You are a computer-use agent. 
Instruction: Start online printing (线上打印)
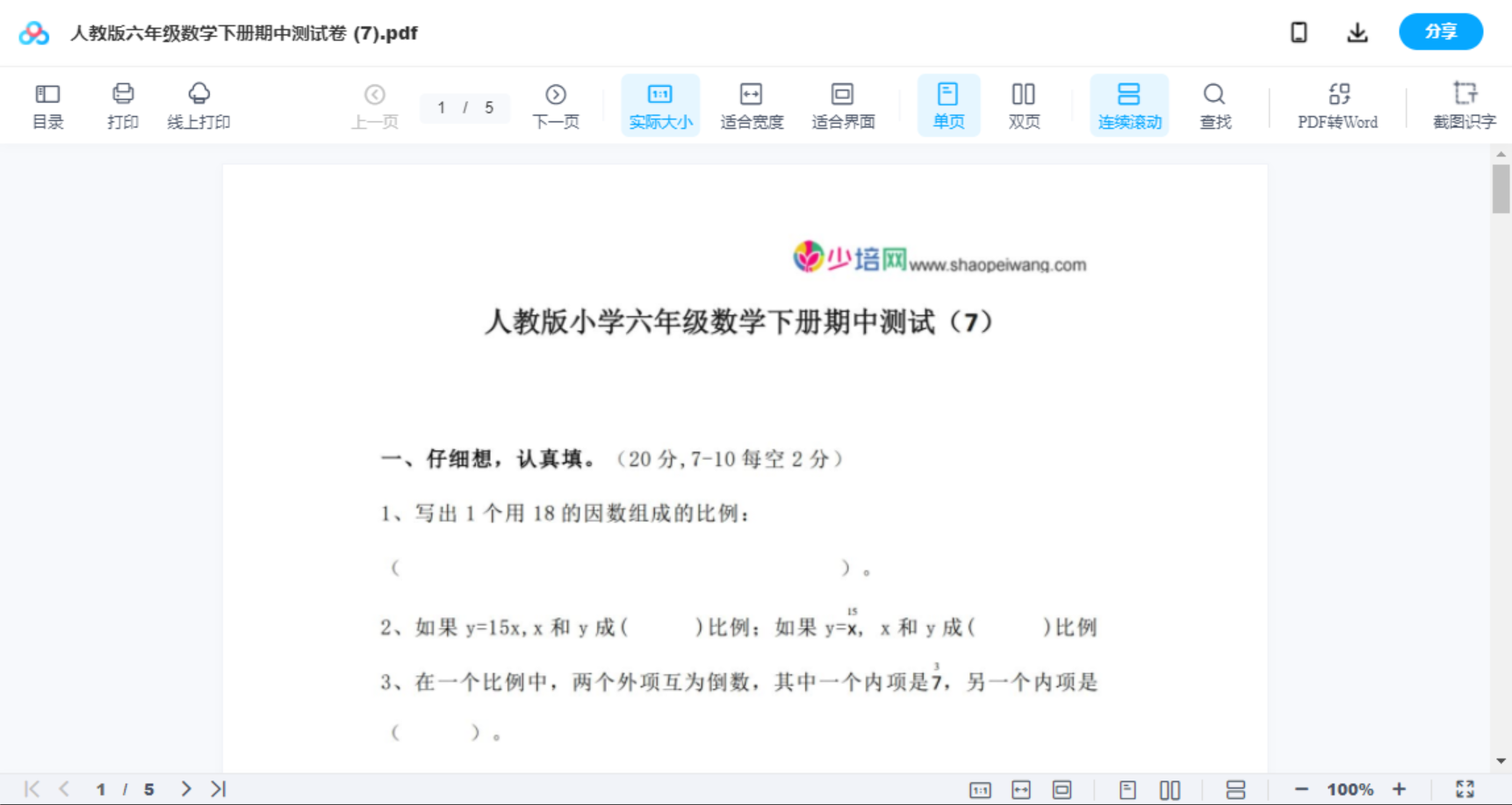pyautogui.click(x=199, y=104)
